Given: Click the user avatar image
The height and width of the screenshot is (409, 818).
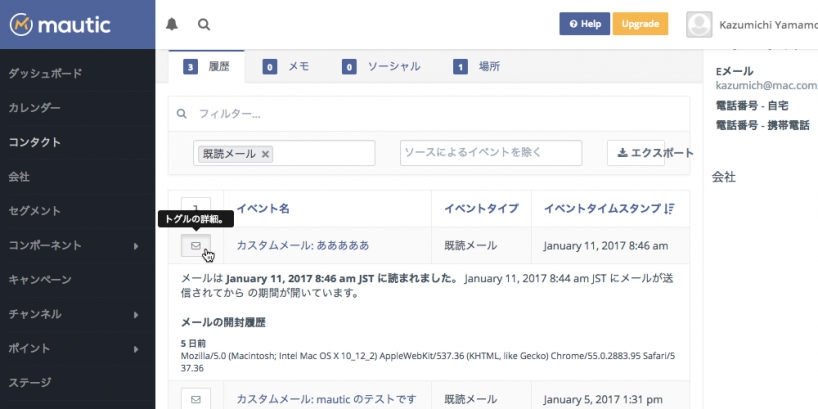Looking at the screenshot, I should [702, 24].
